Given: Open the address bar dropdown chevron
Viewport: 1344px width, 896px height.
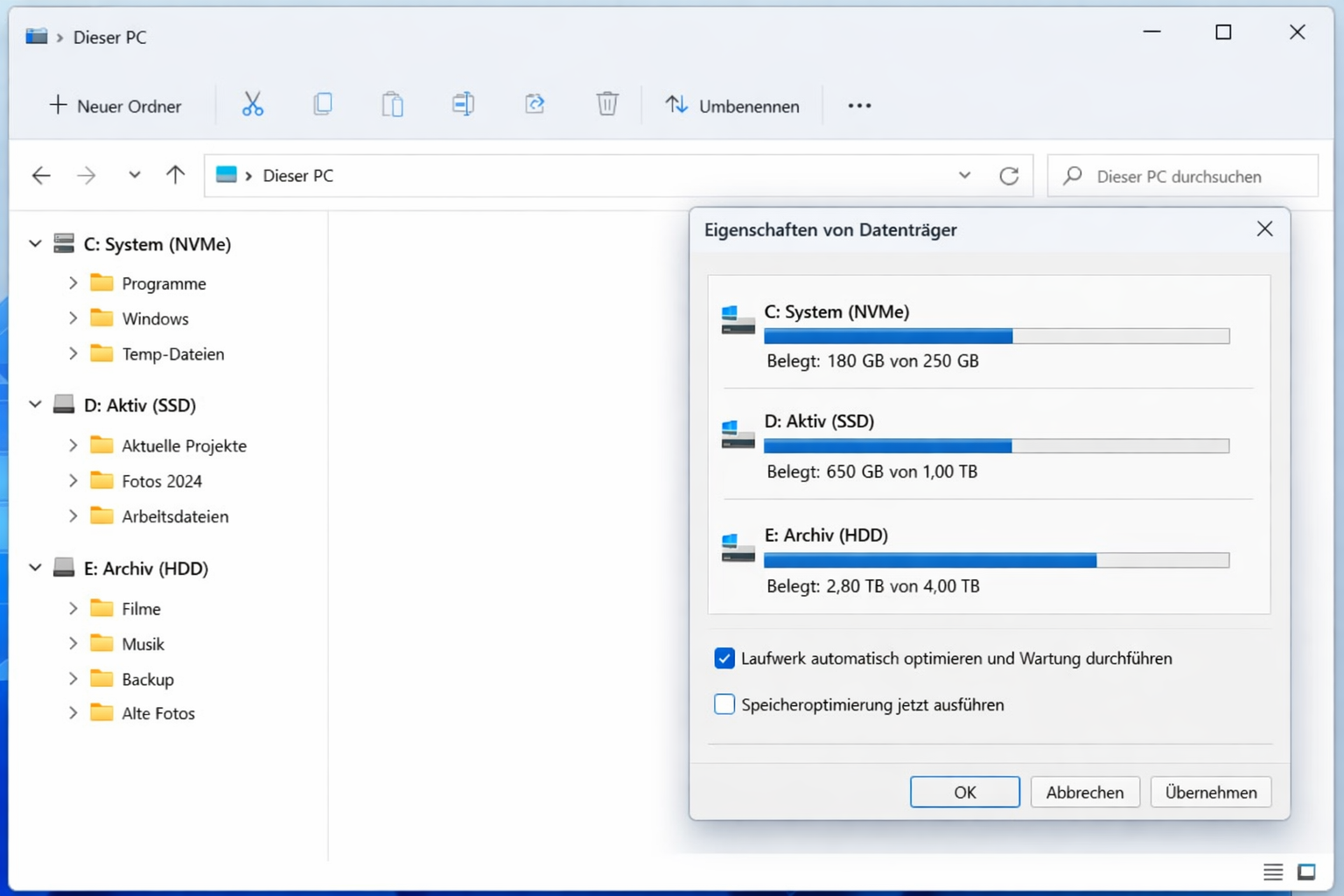Looking at the screenshot, I should (x=964, y=175).
